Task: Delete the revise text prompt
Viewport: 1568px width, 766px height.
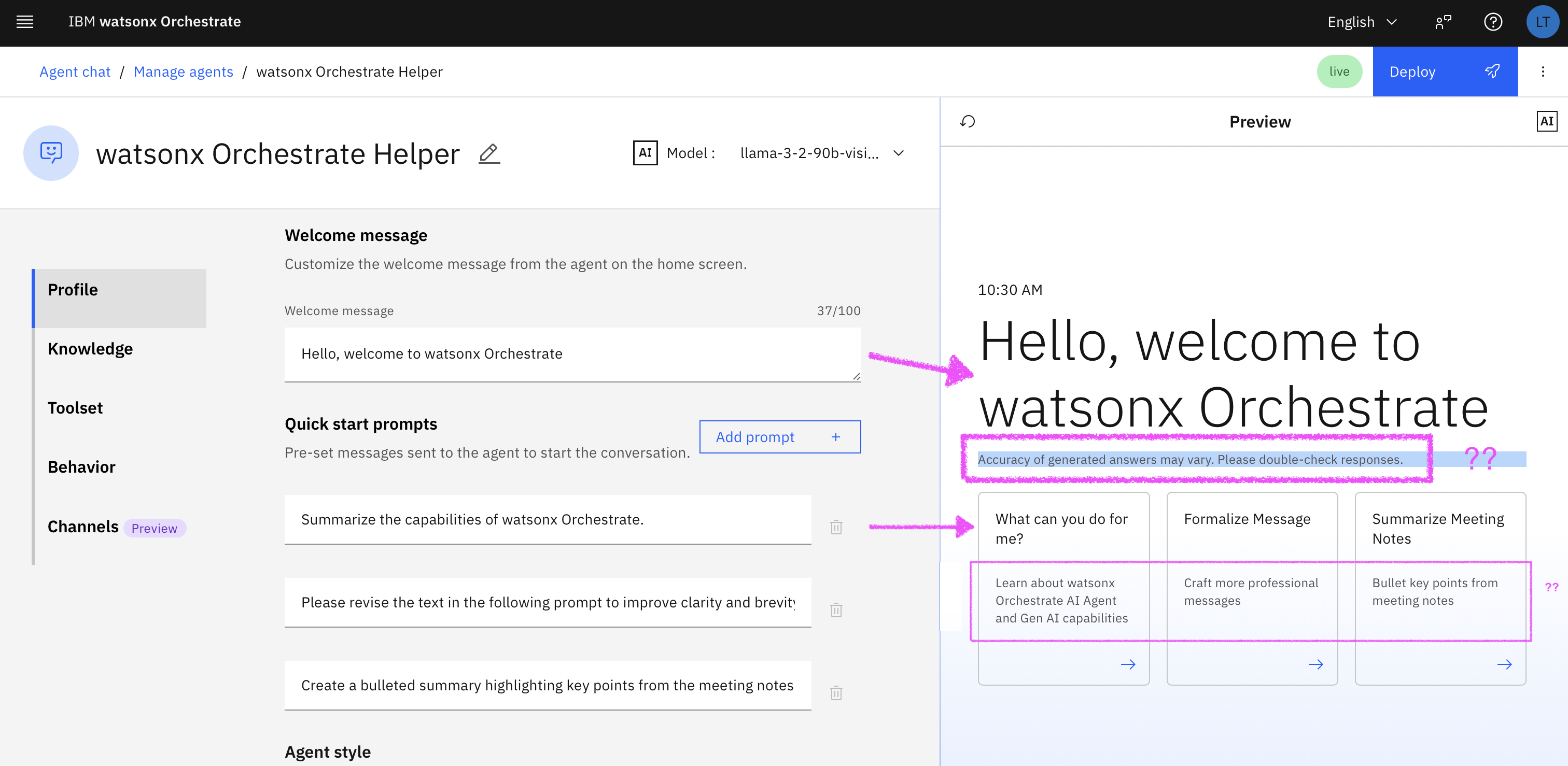Action: coord(836,609)
